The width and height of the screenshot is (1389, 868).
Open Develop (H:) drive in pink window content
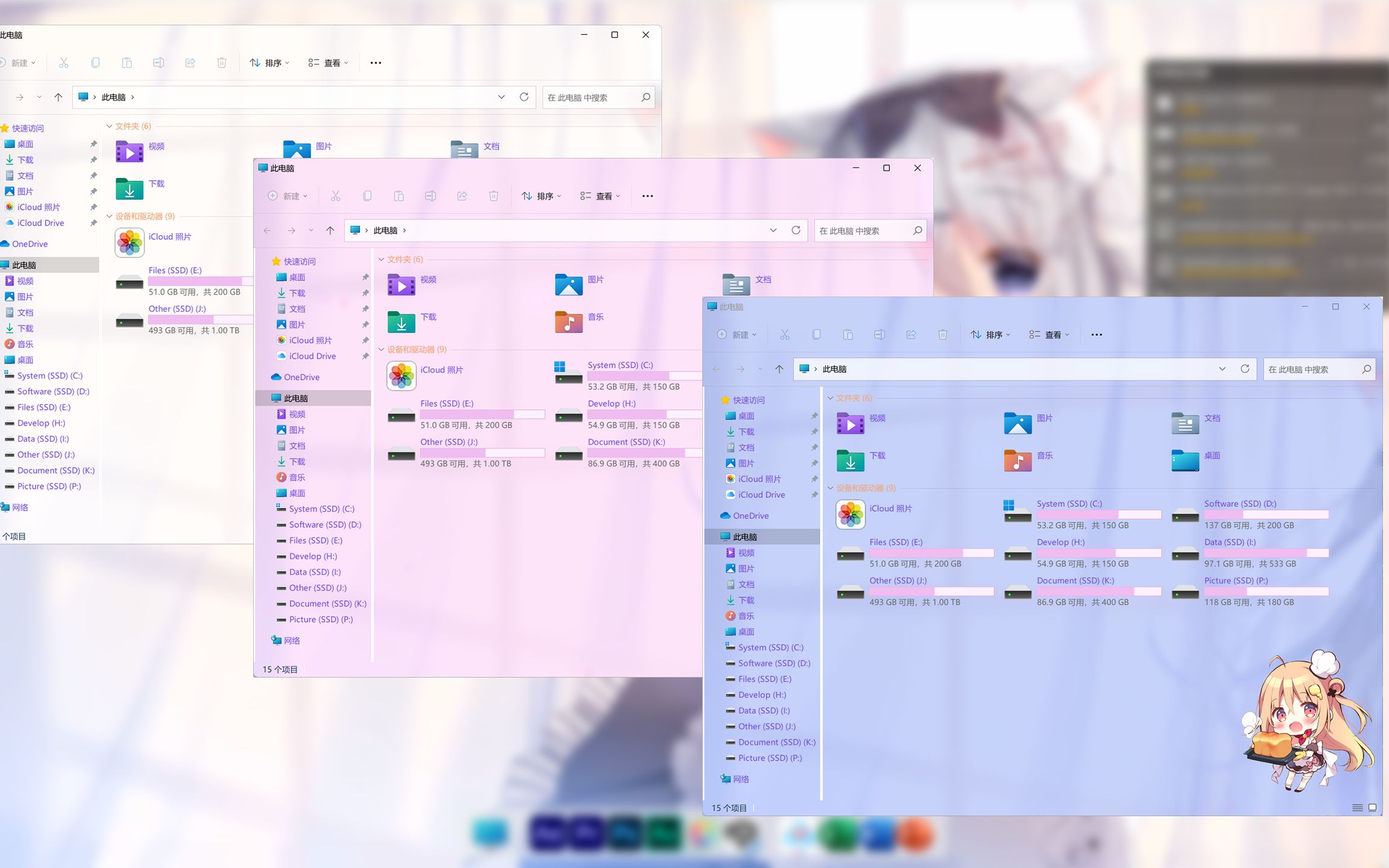tap(628, 414)
